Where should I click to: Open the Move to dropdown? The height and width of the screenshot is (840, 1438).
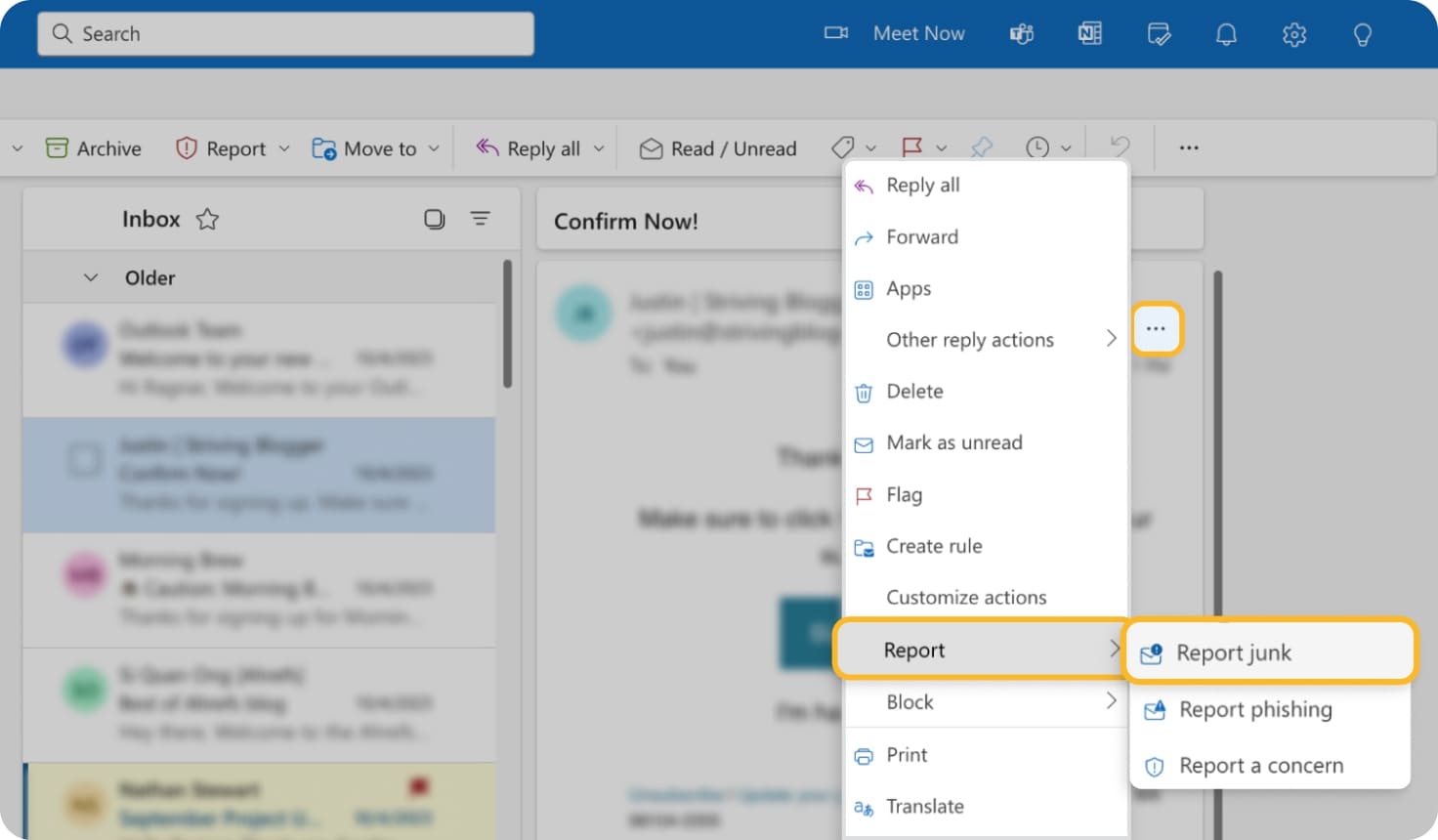pos(433,147)
